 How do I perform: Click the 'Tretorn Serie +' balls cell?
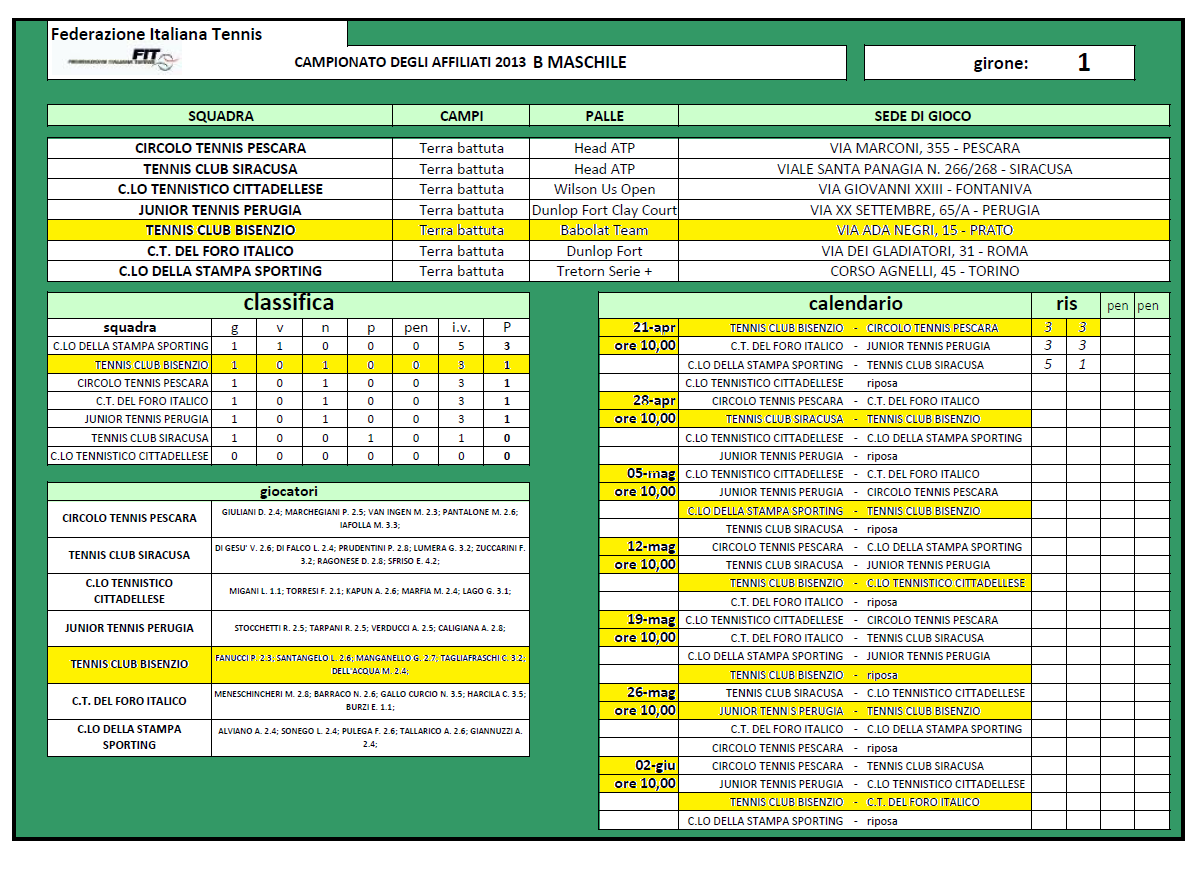click(x=604, y=271)
